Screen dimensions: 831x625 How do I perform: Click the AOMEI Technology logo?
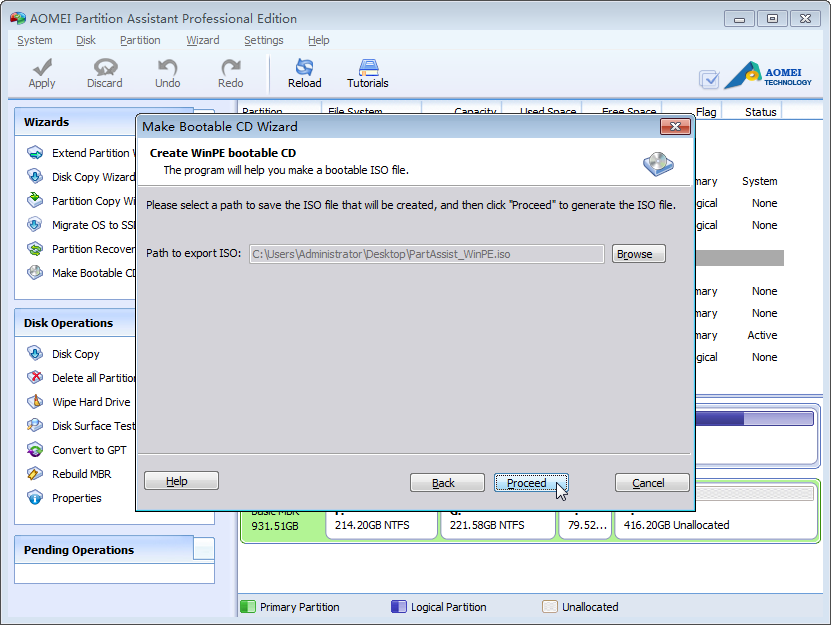point(768,75)
